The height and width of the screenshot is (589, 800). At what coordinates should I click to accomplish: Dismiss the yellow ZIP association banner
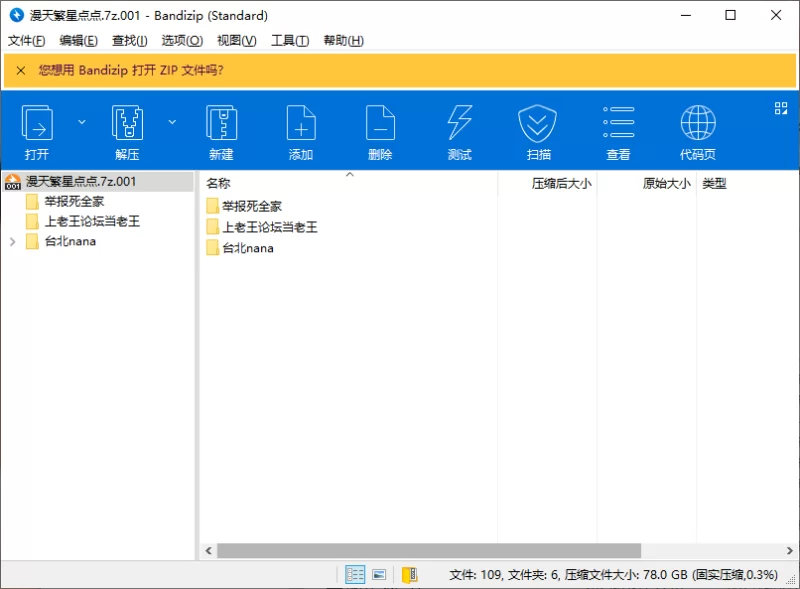(21, 70)
